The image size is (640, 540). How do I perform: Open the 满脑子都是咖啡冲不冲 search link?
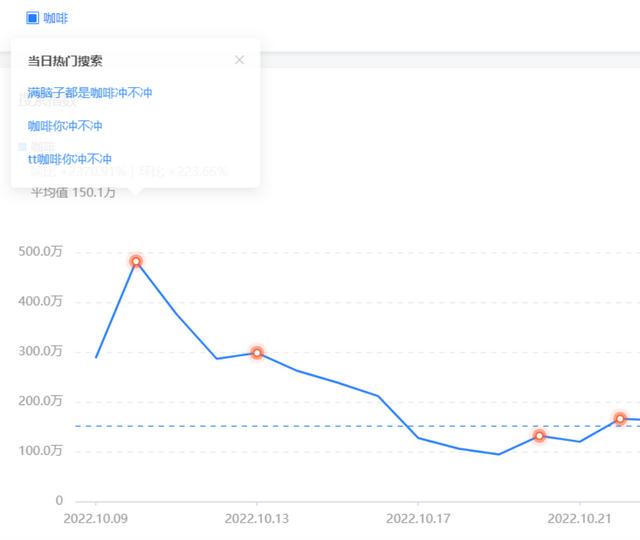point(90,93)
